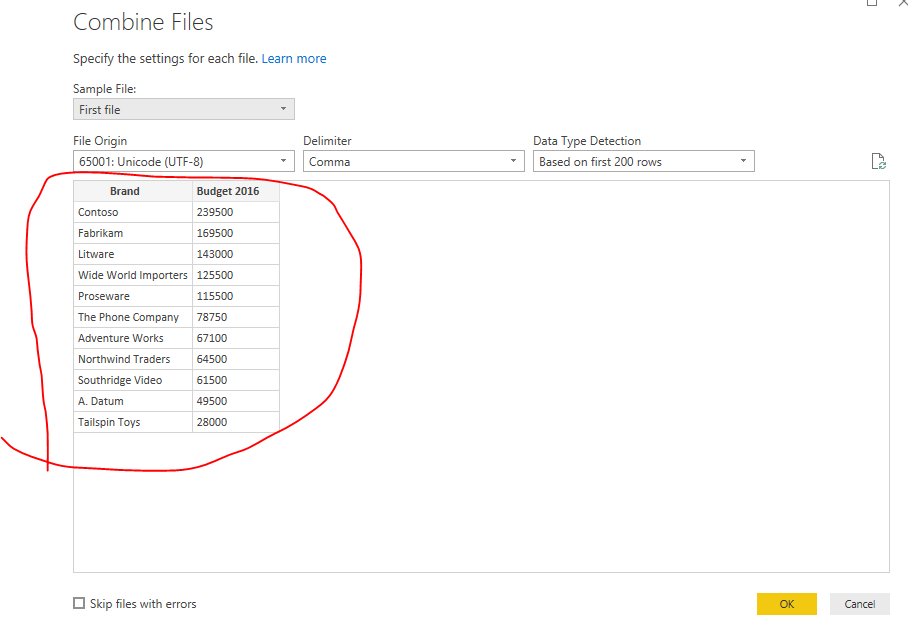Click the Northwind Traders cell
The image size is (908, 633).
[133, 359]
